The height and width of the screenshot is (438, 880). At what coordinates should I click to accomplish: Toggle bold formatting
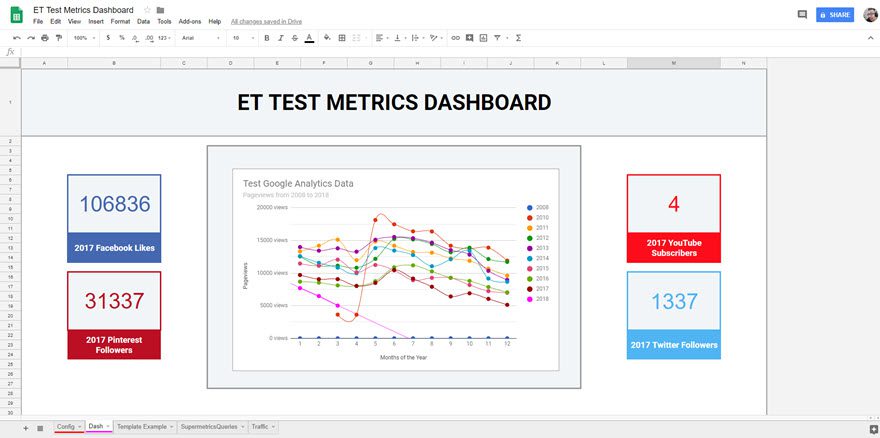[267, 38]
